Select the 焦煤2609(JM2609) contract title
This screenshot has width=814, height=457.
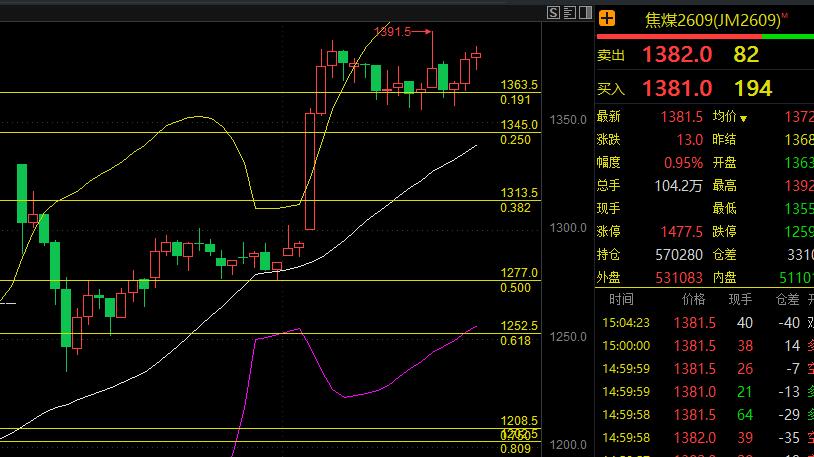tap(713, 20)
